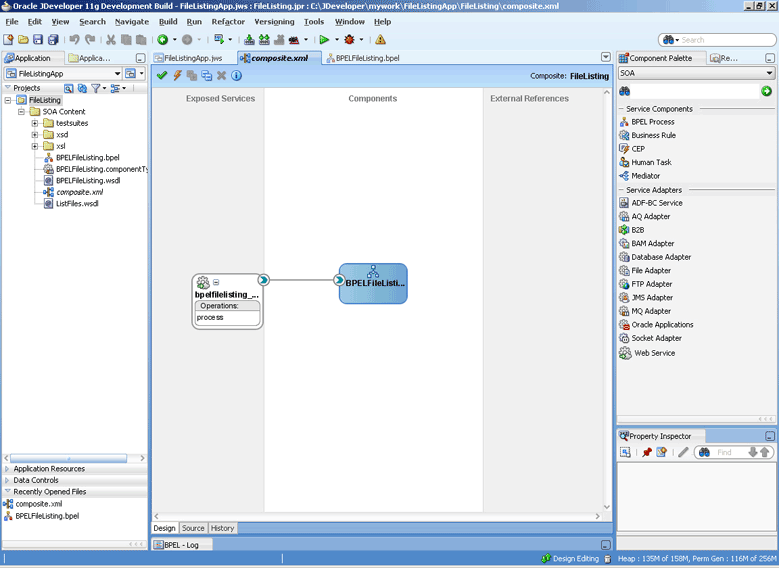Collapse the FileListing project node
Screen dimensions: 779x568
tap(8, 100)
